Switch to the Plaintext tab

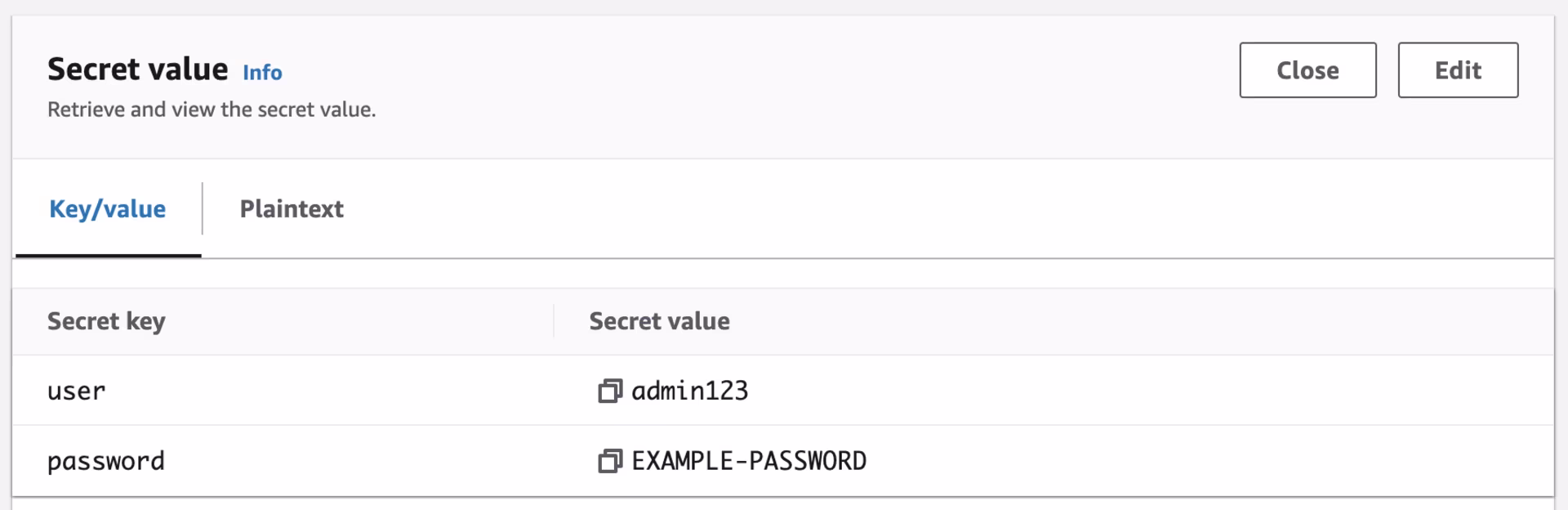[x=291, y=209]
